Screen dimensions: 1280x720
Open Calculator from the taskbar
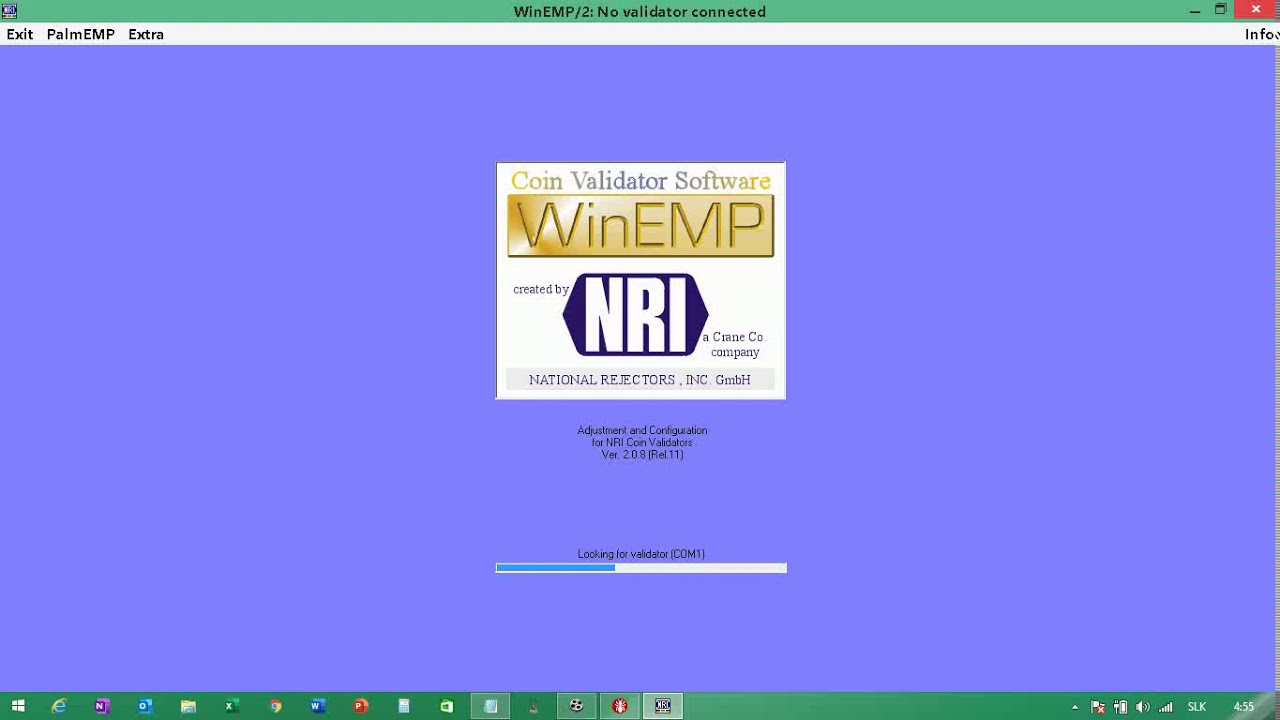click(404, 706)
